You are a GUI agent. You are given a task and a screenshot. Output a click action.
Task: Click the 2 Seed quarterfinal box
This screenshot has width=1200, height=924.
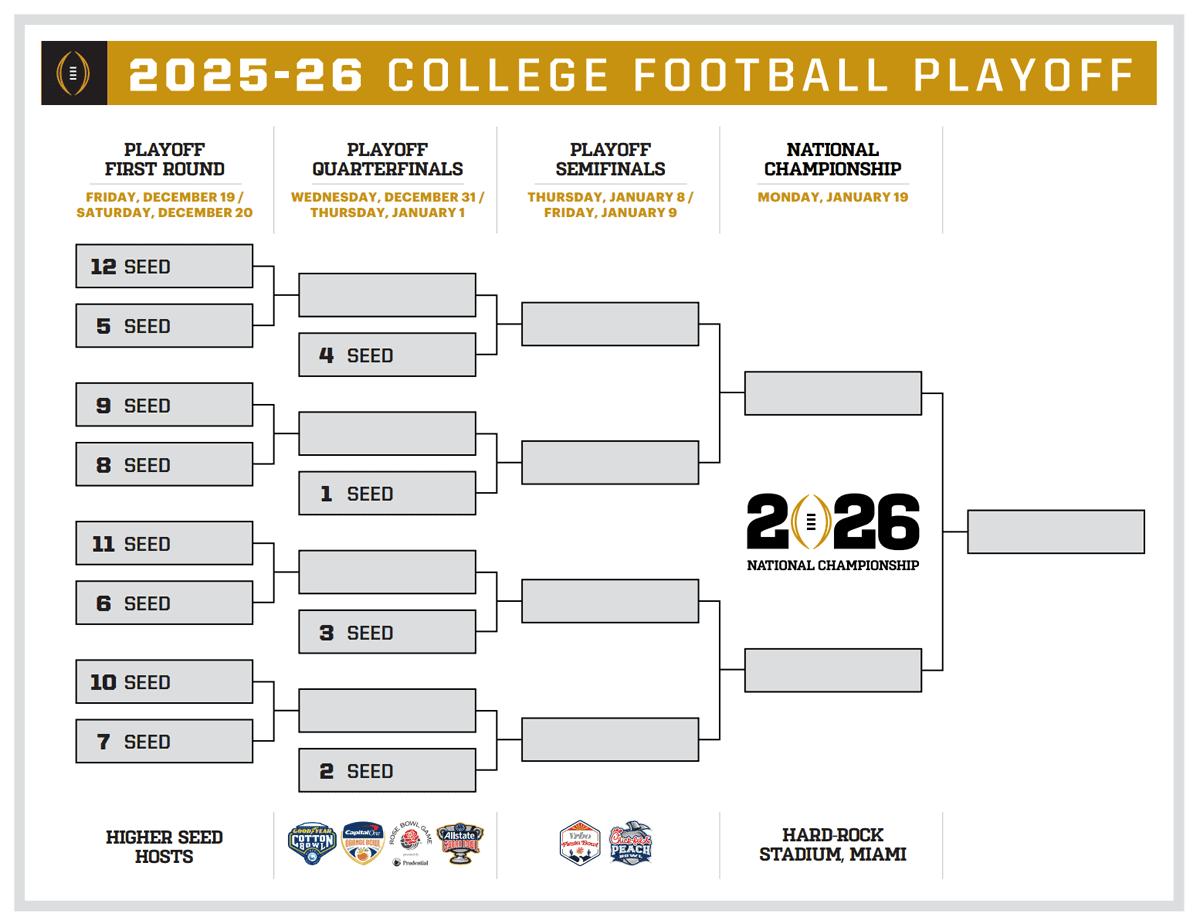tap(387, 771)
